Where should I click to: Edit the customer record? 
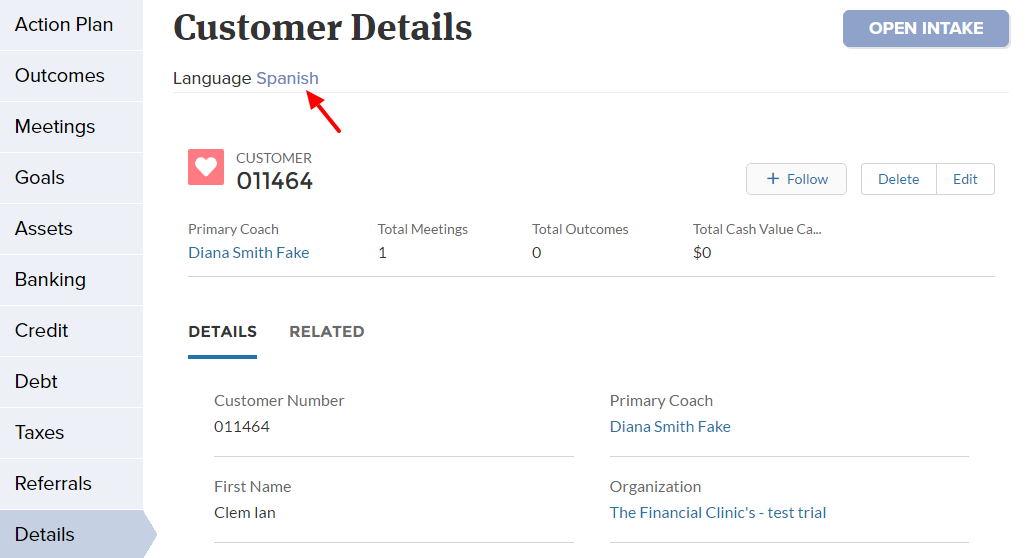pos(965,179)
